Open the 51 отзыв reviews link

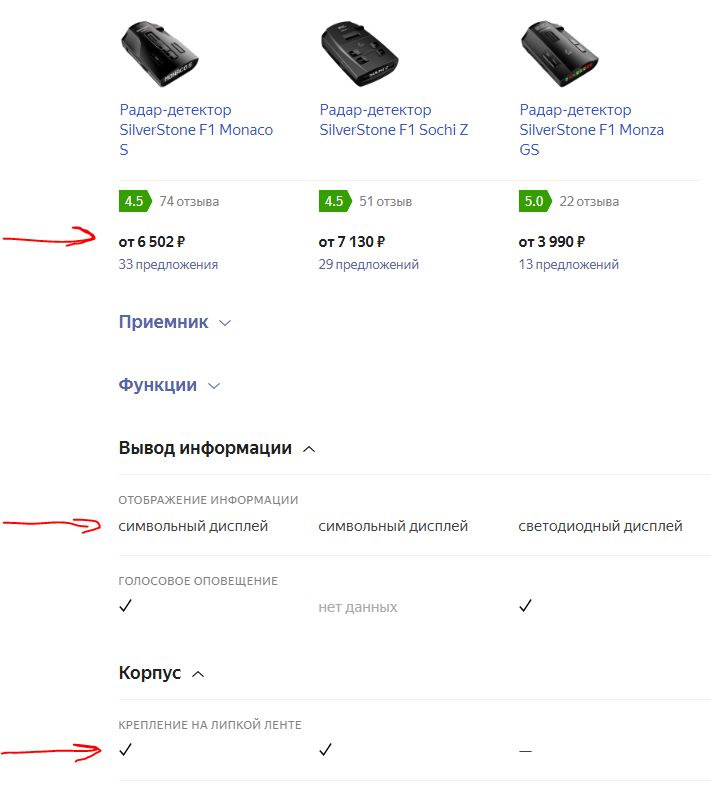(385, 201)
